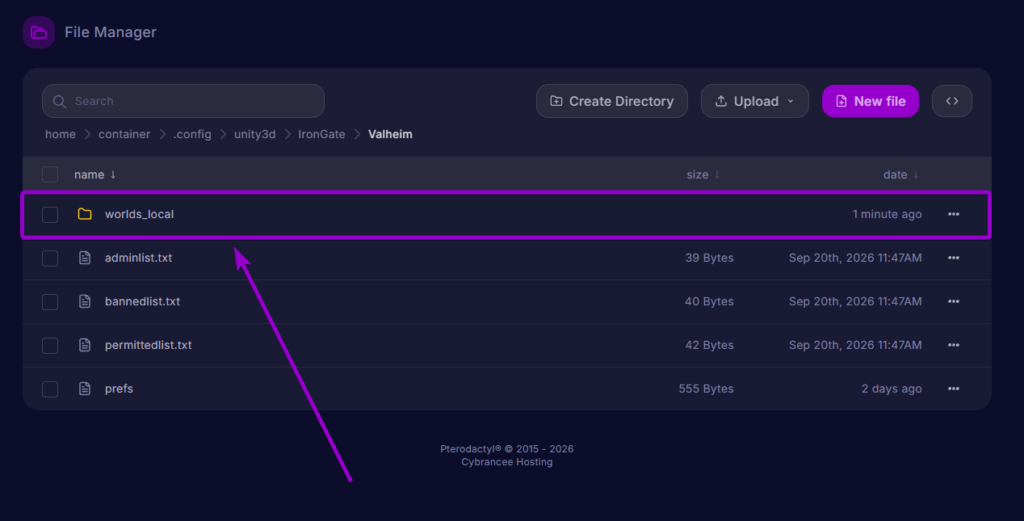1024x521 pixels.
Task: Click the Create Directory button
Action: click(x=612, y=101)
